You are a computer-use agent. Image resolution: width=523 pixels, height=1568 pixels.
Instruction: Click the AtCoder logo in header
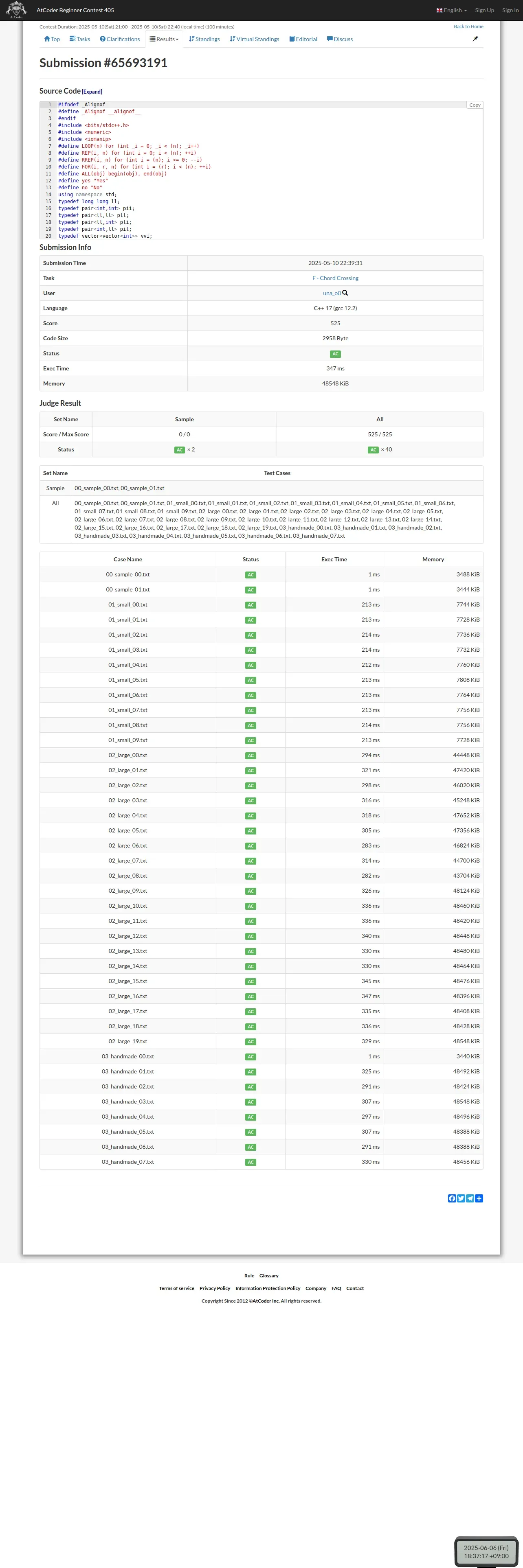(x=16, y=10)
